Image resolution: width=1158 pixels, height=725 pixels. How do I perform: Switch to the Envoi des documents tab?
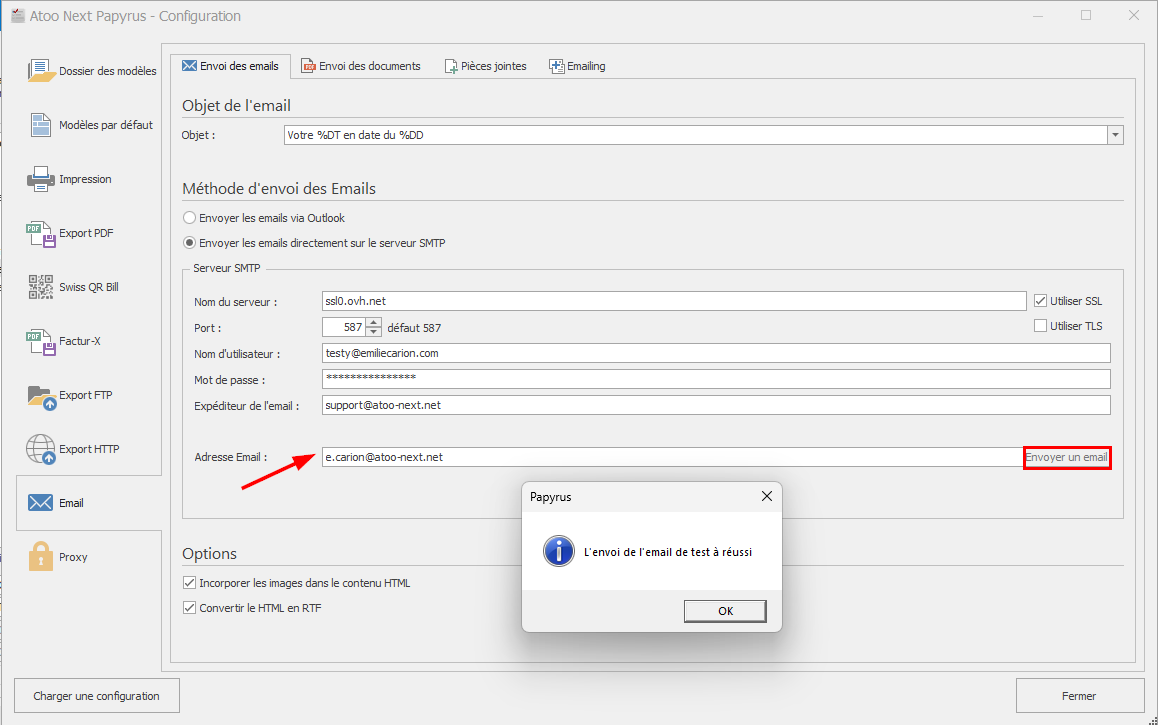[362, 66]
